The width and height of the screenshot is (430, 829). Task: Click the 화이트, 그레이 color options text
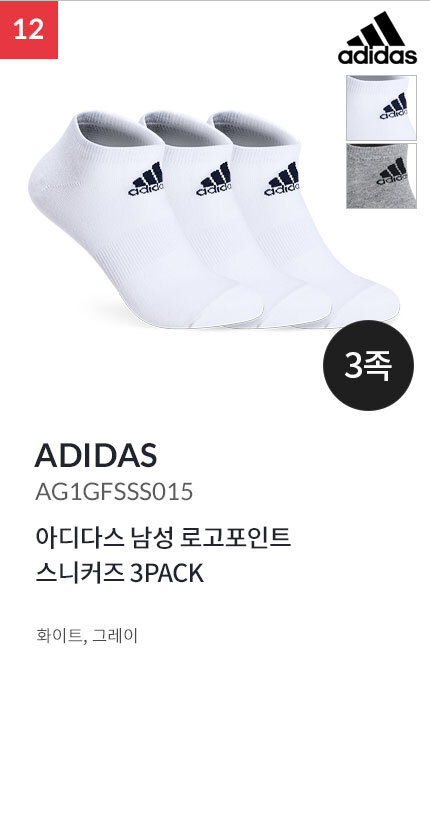87,635
